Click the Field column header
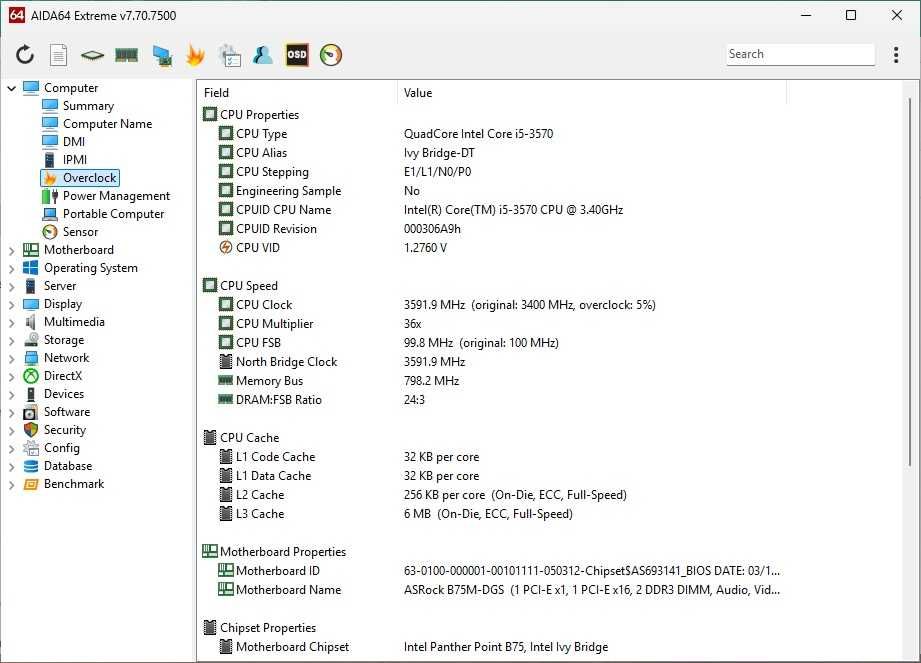This screenshot has width=921, height=663. pos(298,93)
